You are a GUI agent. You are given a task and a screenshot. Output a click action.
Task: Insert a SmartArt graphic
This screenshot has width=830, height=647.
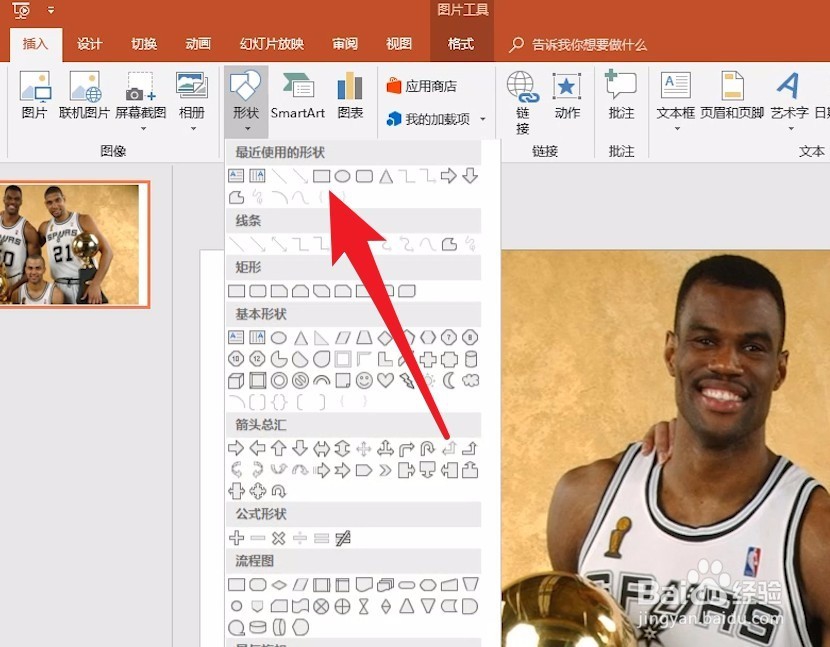click(x=297, y=95)
